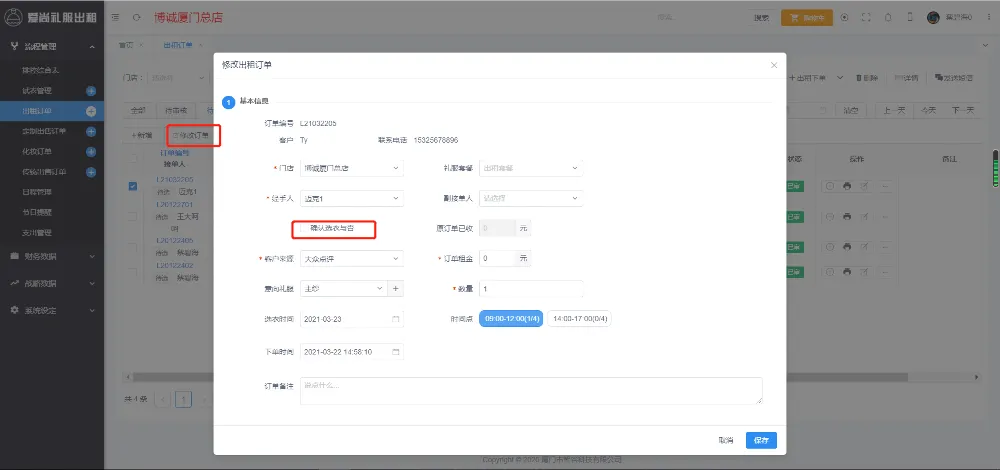Viewport: 1000px width, 470px height.
Task: Click blue plus icon beside 出租订单
Action: click(91, 110)
